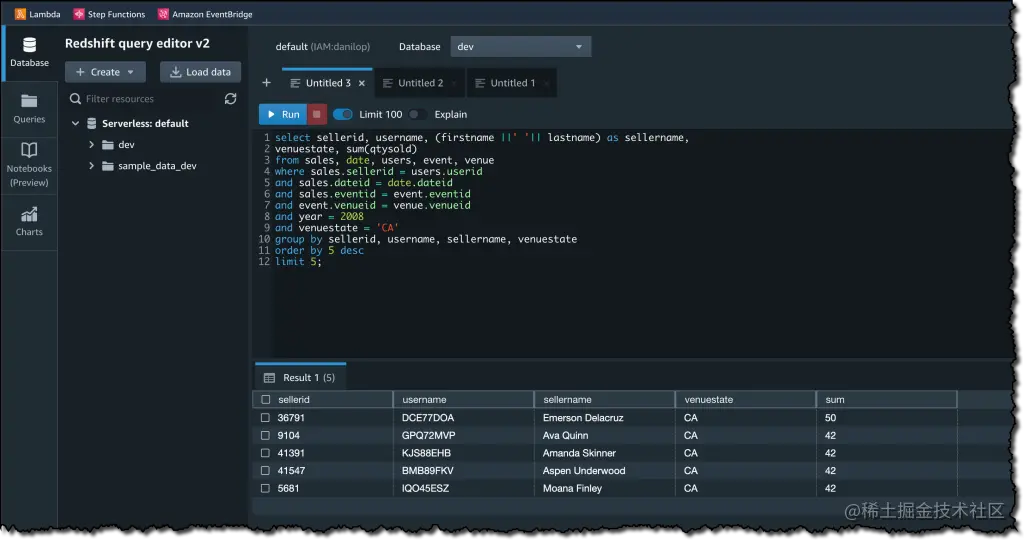Sort by the username column header
1024x540 pixels.
point(464,400)
